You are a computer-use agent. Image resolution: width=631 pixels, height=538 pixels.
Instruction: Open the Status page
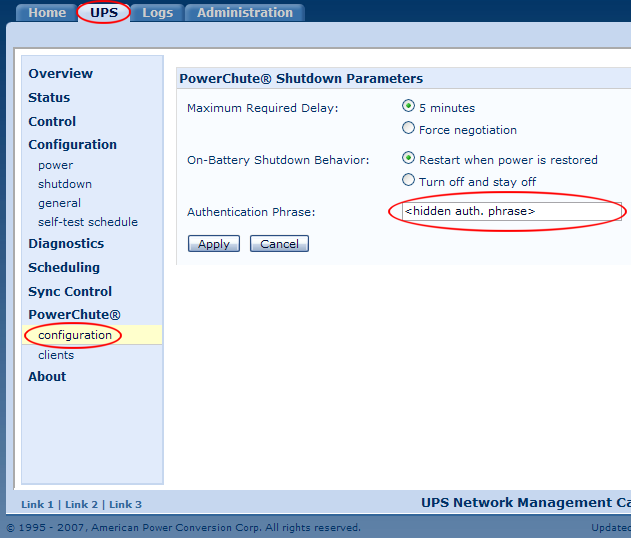[x=49, y=97]
